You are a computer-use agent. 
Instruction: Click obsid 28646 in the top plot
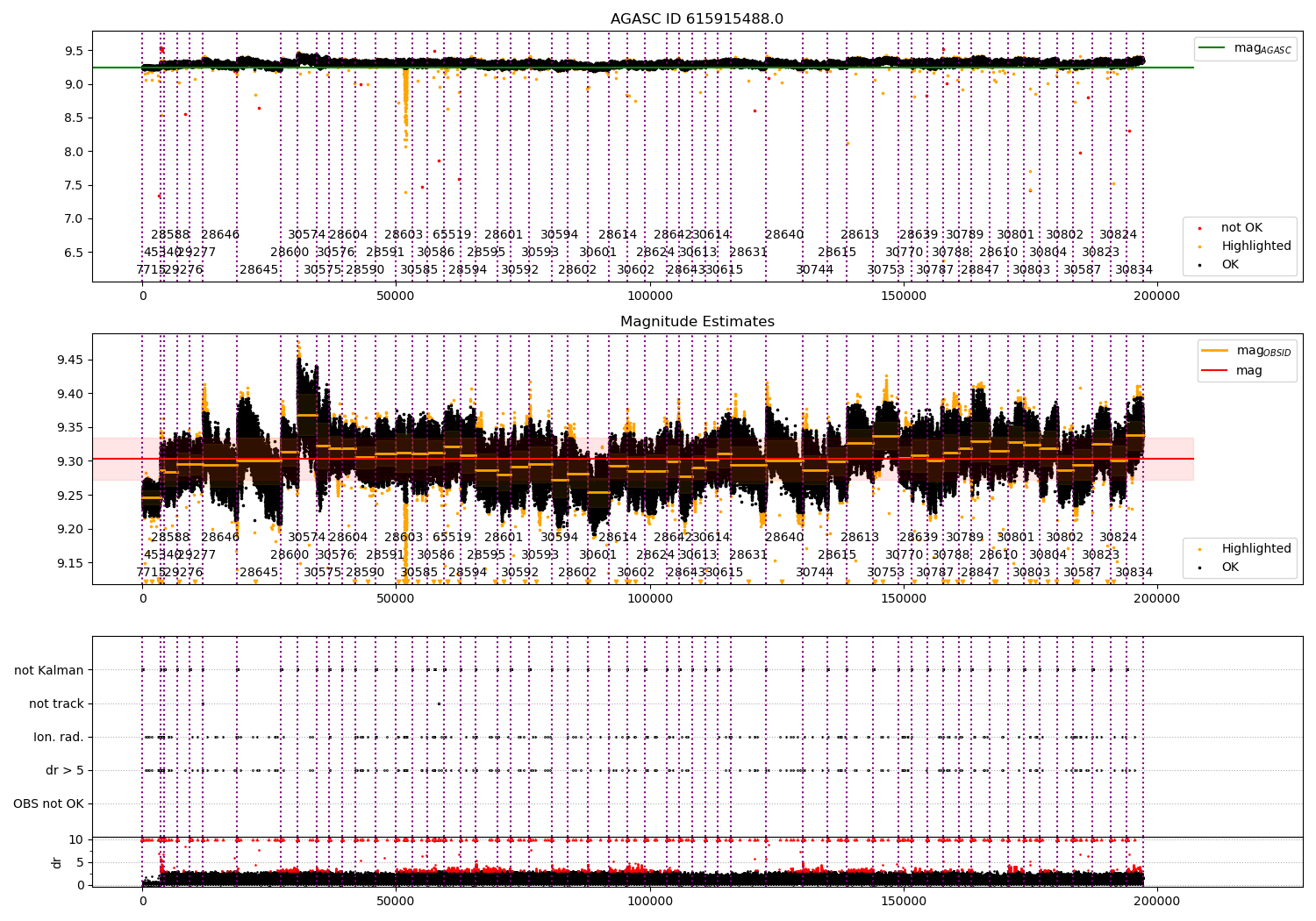click(220, 234)
